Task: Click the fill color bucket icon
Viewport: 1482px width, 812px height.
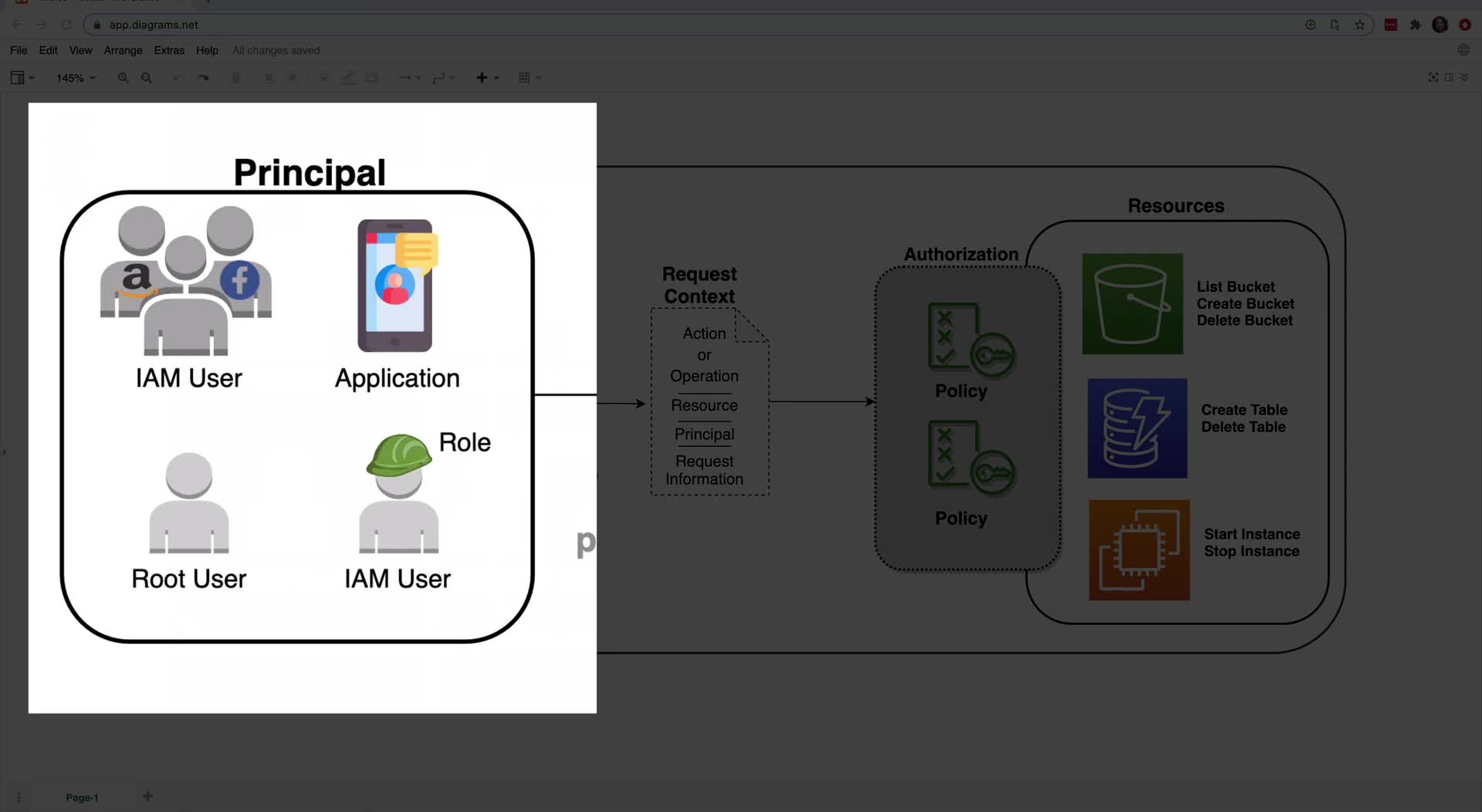Action: 324,77
